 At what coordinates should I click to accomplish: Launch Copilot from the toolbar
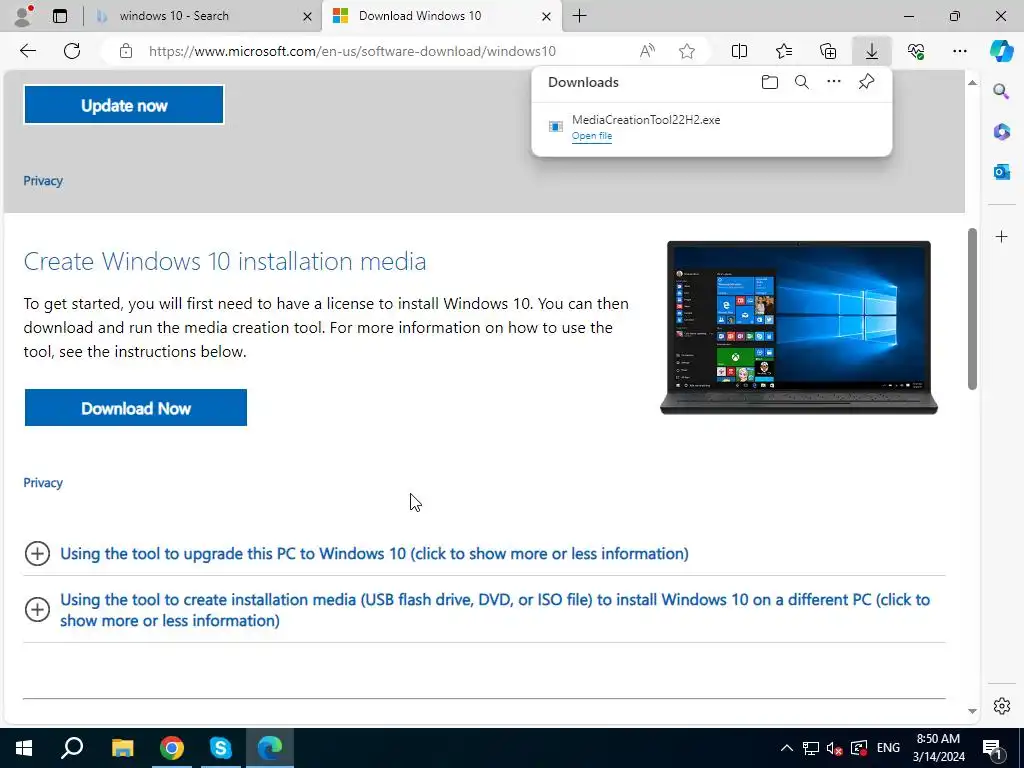pos(1001,51)
